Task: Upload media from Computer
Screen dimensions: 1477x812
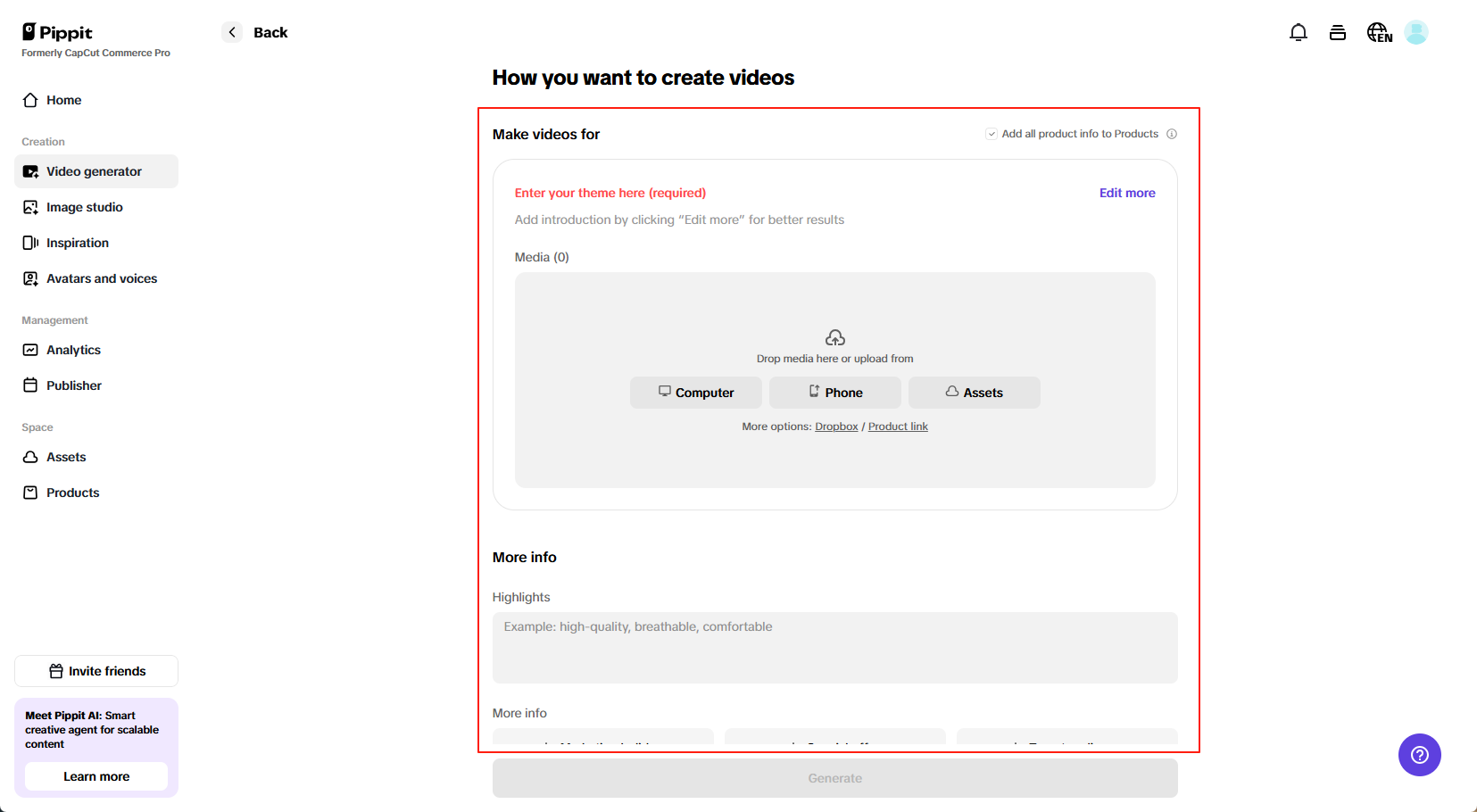Action: tap(695, 393)
